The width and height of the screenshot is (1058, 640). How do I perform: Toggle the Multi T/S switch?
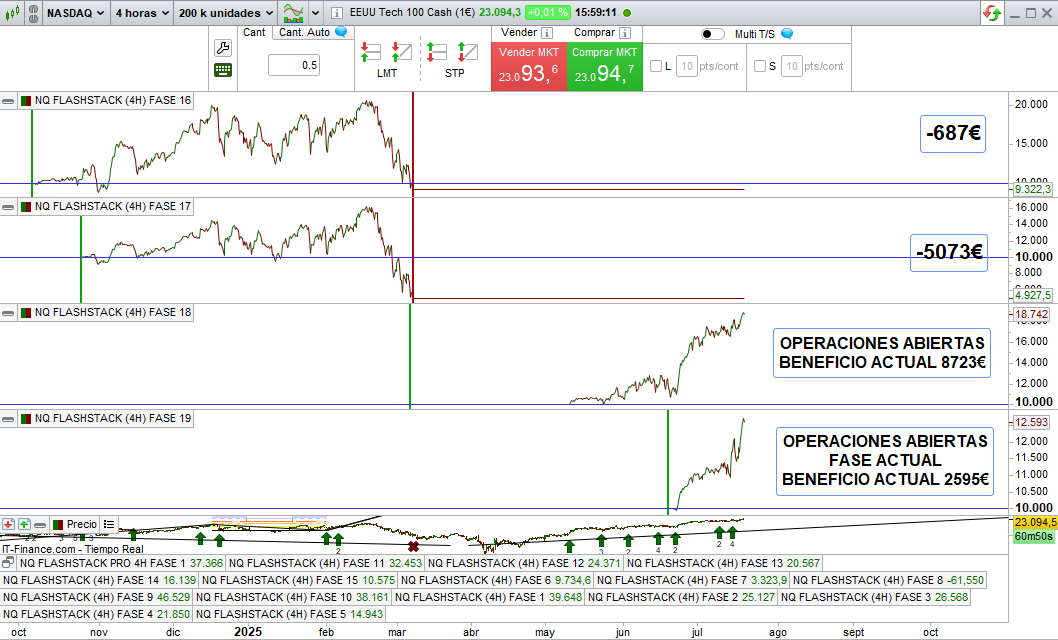pyautogui.click(x=713, y=34)
